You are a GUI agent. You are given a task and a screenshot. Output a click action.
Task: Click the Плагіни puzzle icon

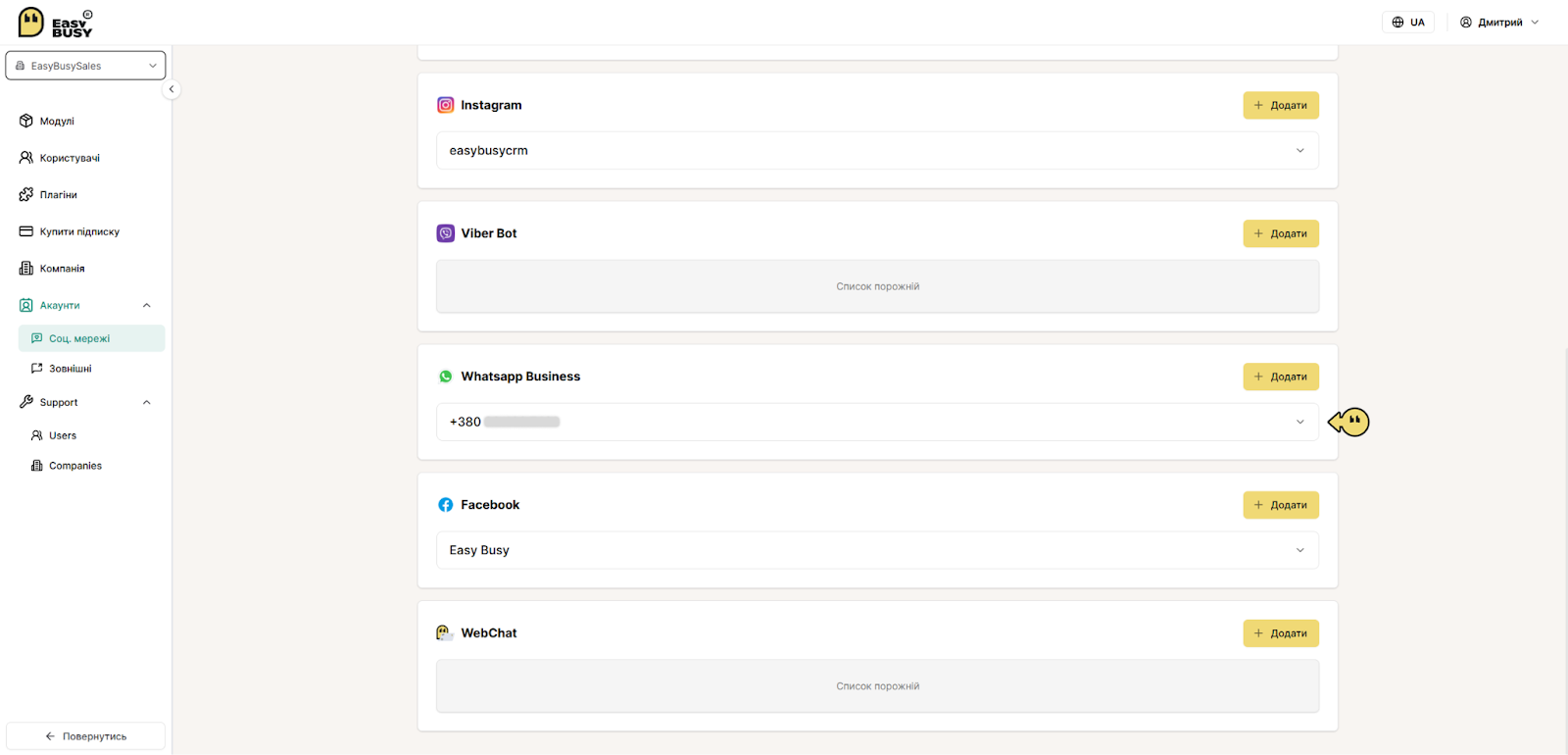point(26,194)
